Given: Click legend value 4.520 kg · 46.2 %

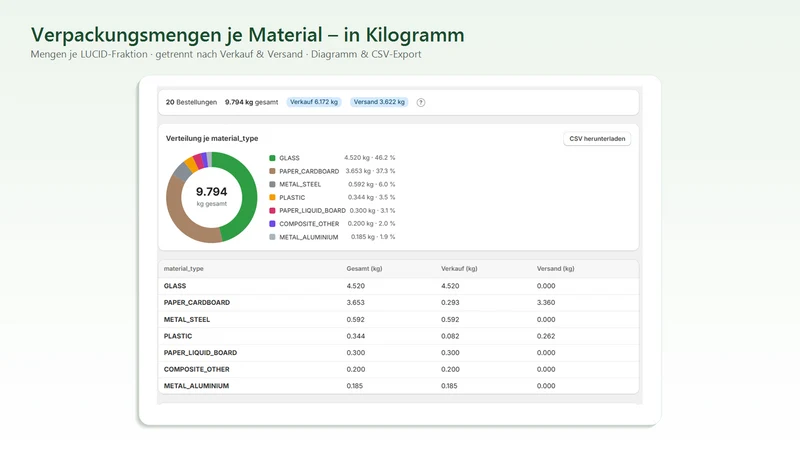Looking at the screenshot, I should [369, 158].
